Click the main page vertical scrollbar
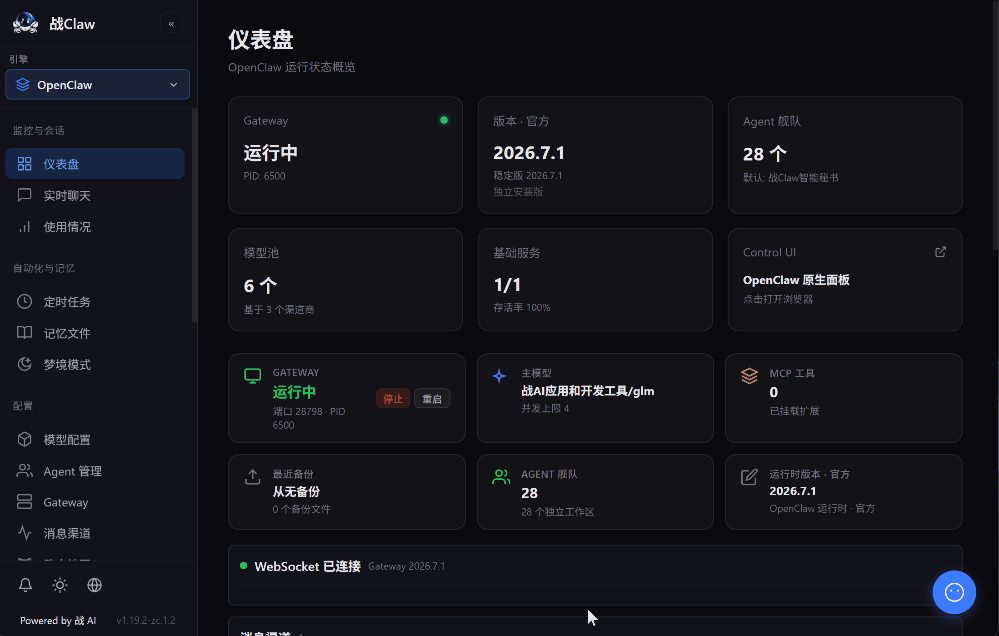The width and height of the screenshot is (999, 636). 996,124
